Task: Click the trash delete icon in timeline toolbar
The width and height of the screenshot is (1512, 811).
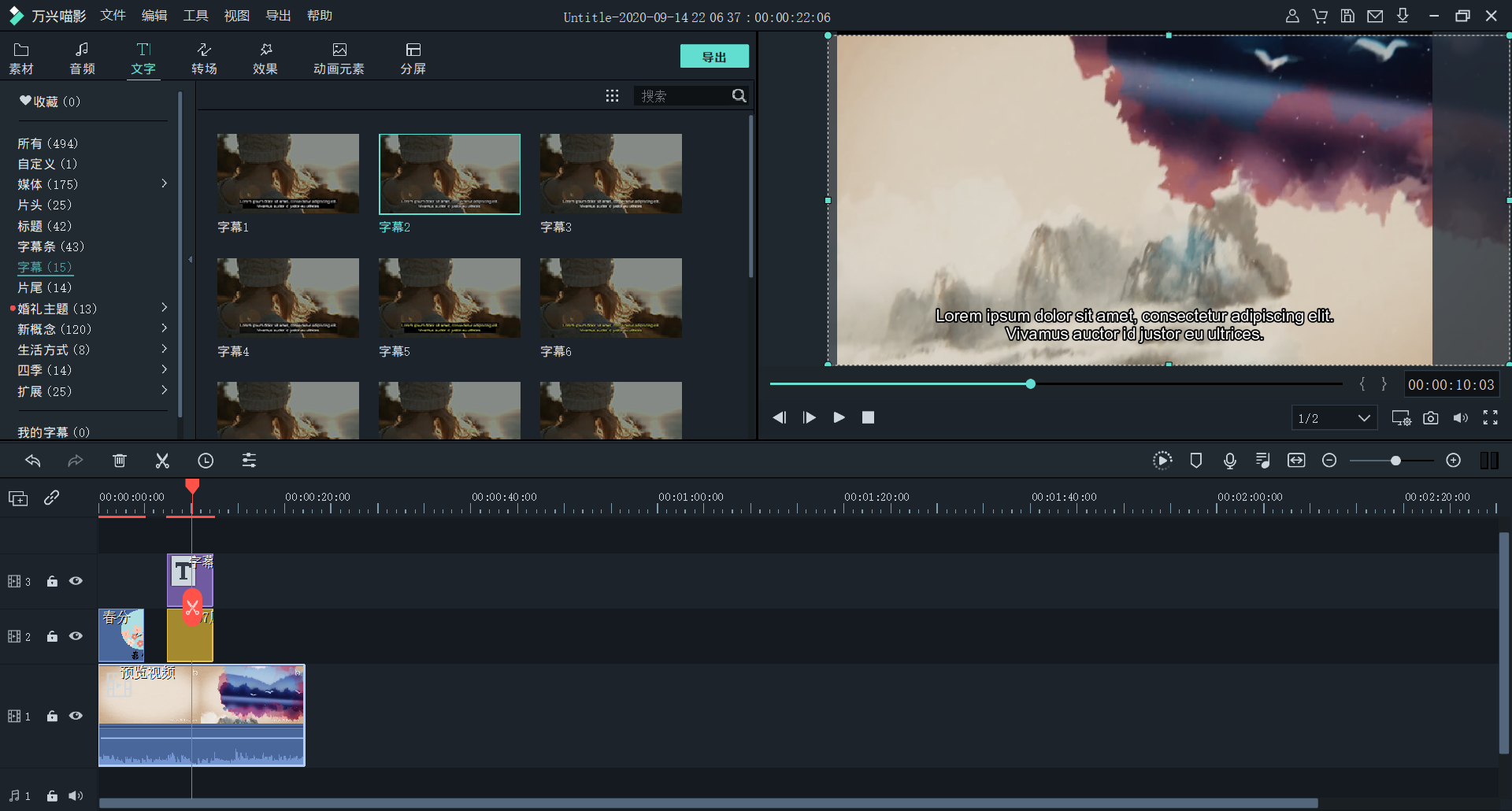Action: [120, 461]
